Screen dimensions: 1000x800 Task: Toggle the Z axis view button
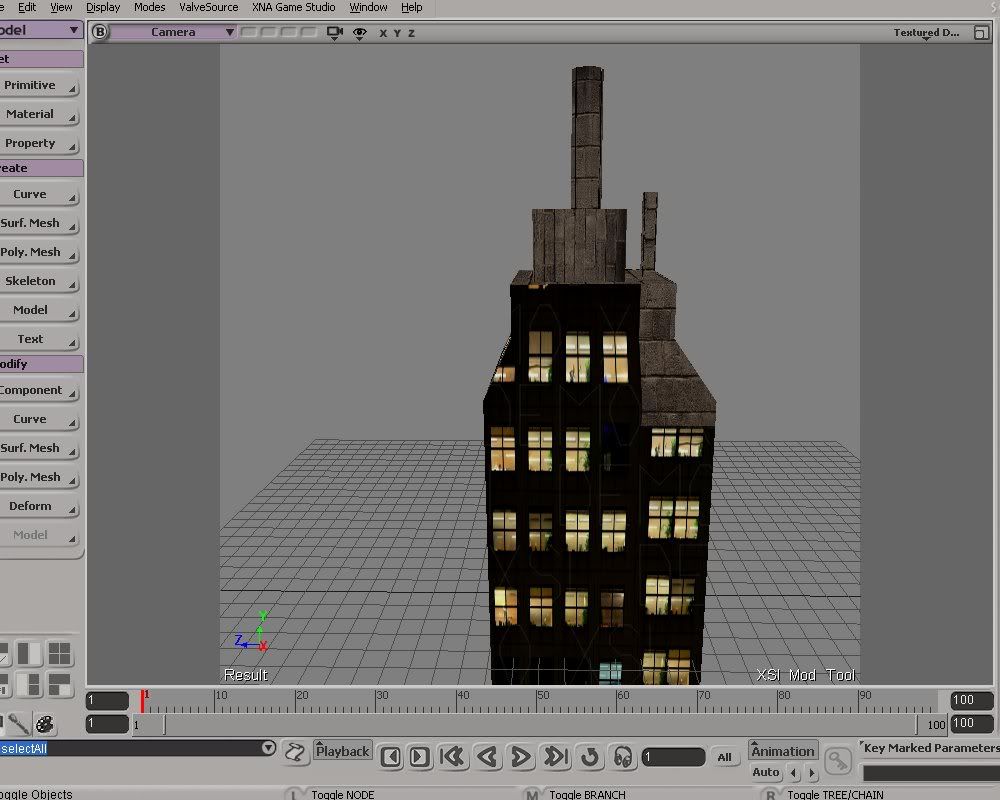(411, 33)
